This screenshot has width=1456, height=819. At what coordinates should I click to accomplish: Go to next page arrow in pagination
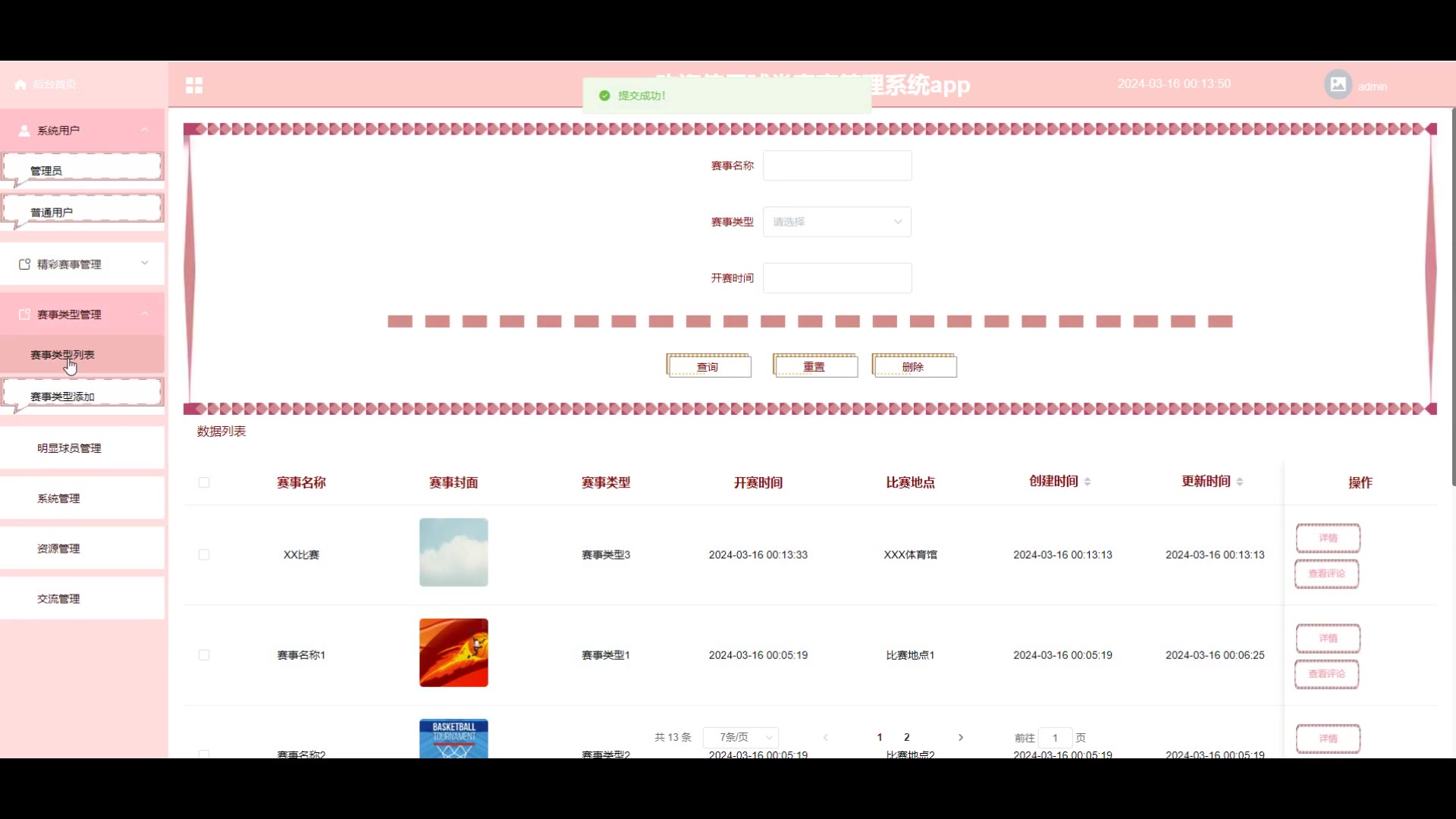tap(961, 737)
